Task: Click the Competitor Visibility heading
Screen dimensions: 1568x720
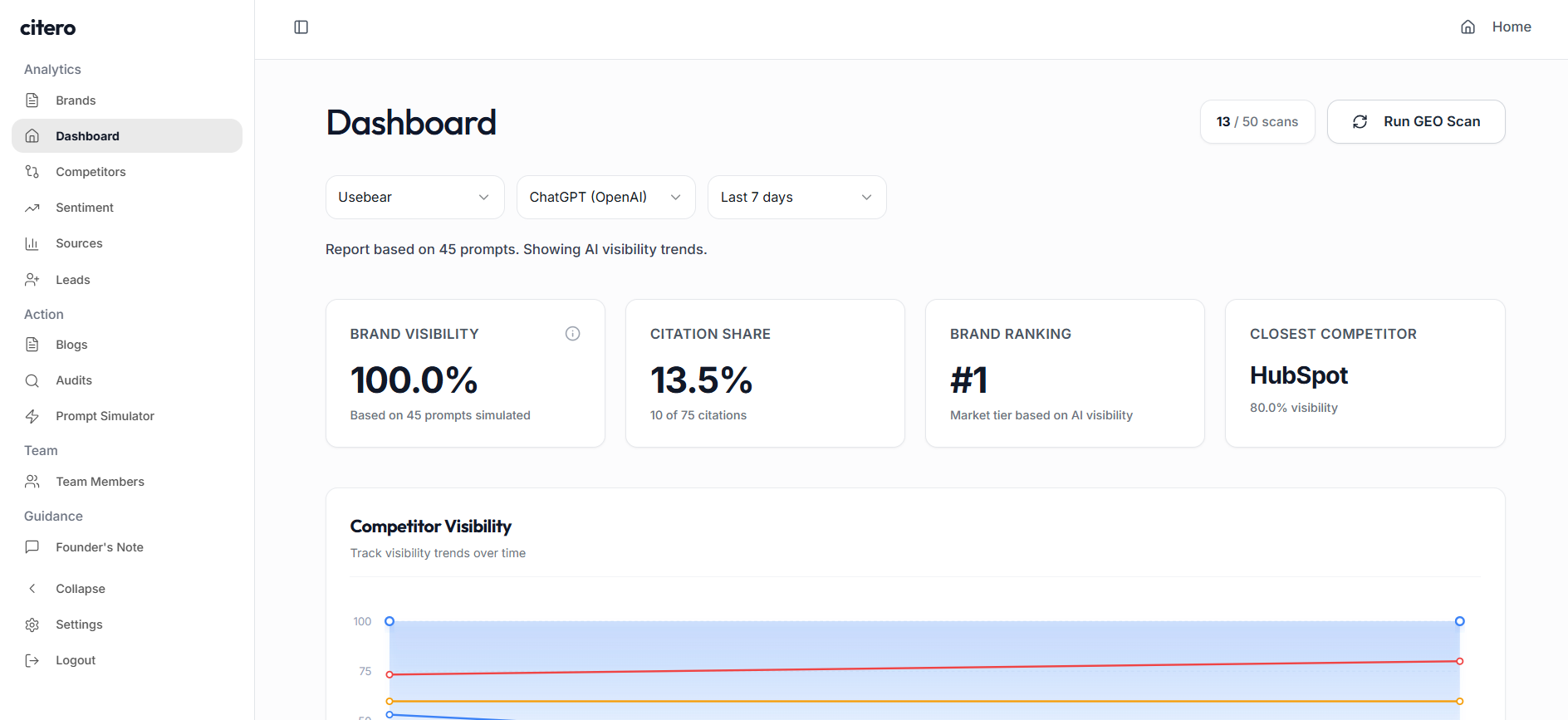Action: [431, 527]
